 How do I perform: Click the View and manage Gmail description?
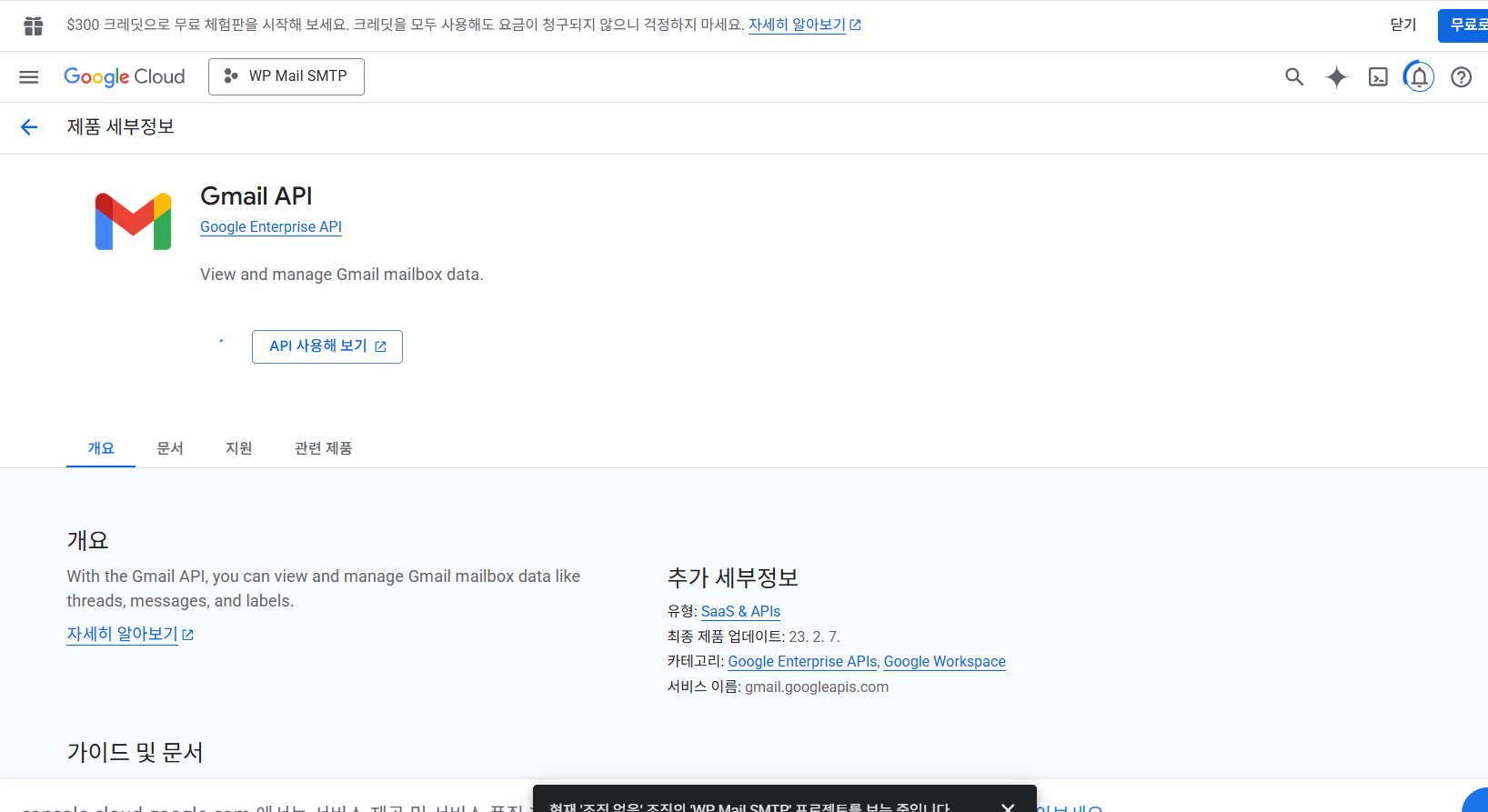tap(342, 275)
